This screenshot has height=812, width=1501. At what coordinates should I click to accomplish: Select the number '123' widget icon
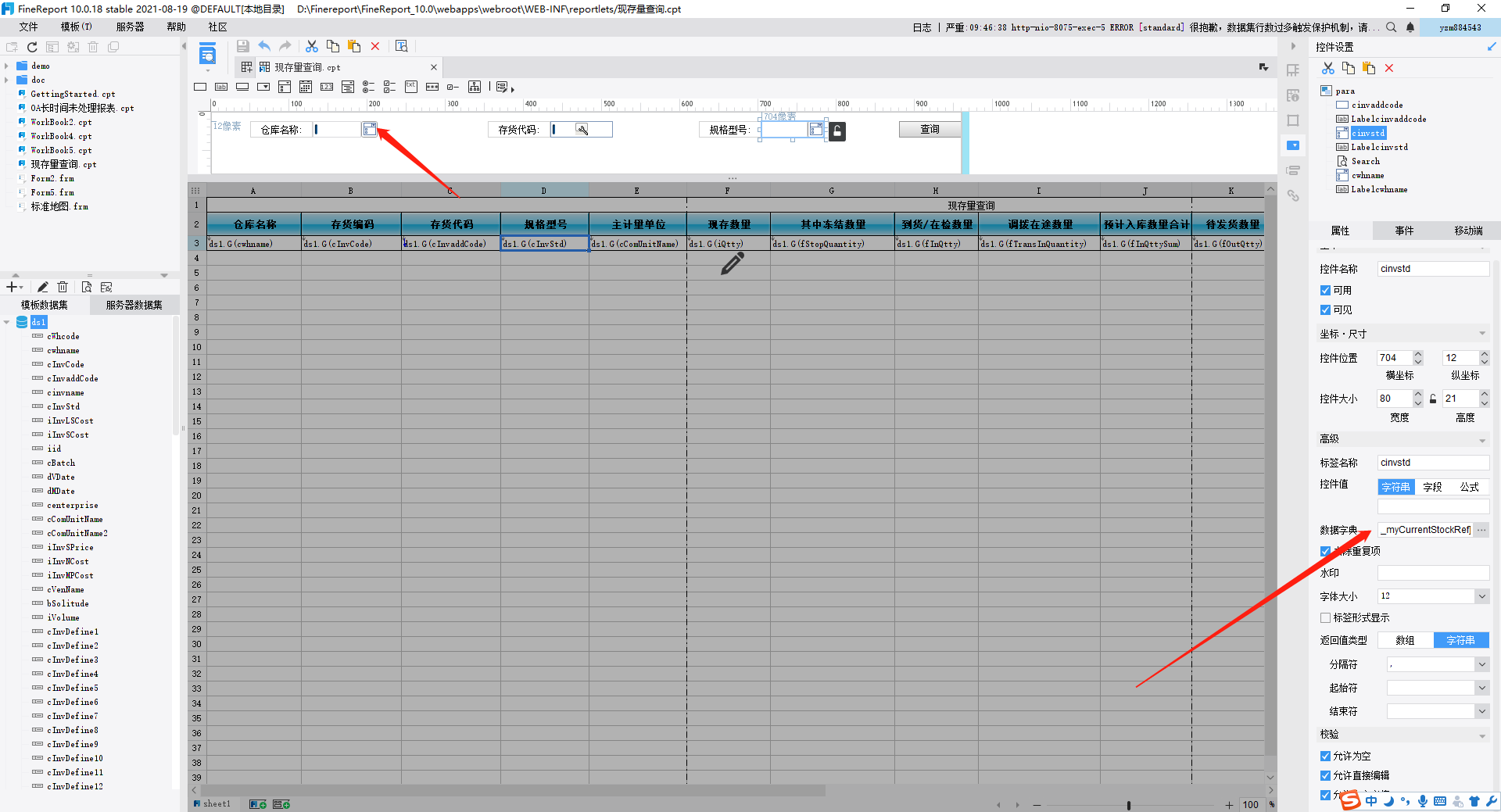click(x=327, y=87)
